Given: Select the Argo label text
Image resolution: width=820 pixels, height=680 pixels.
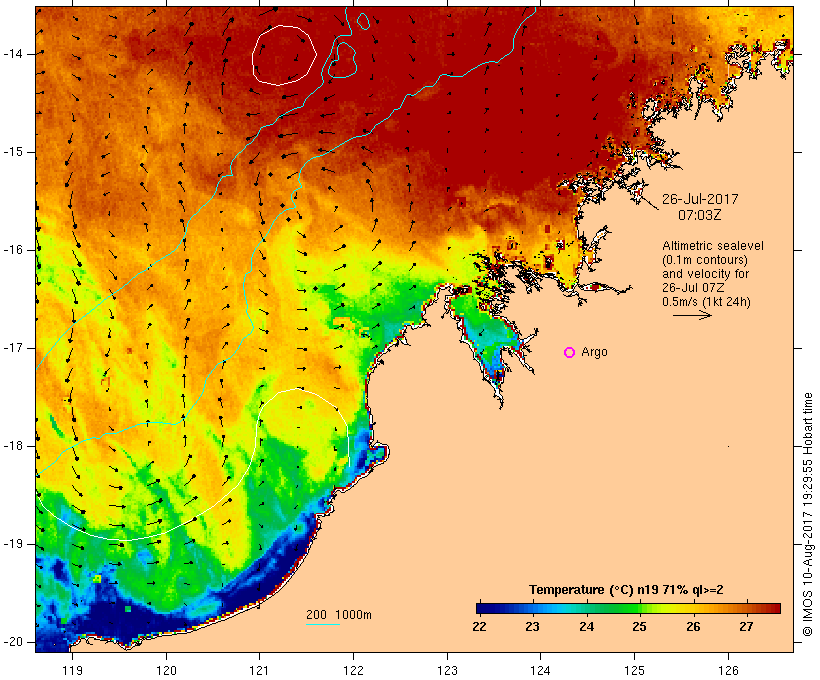Looking at the screenshot, I should [x=595, y=353].
